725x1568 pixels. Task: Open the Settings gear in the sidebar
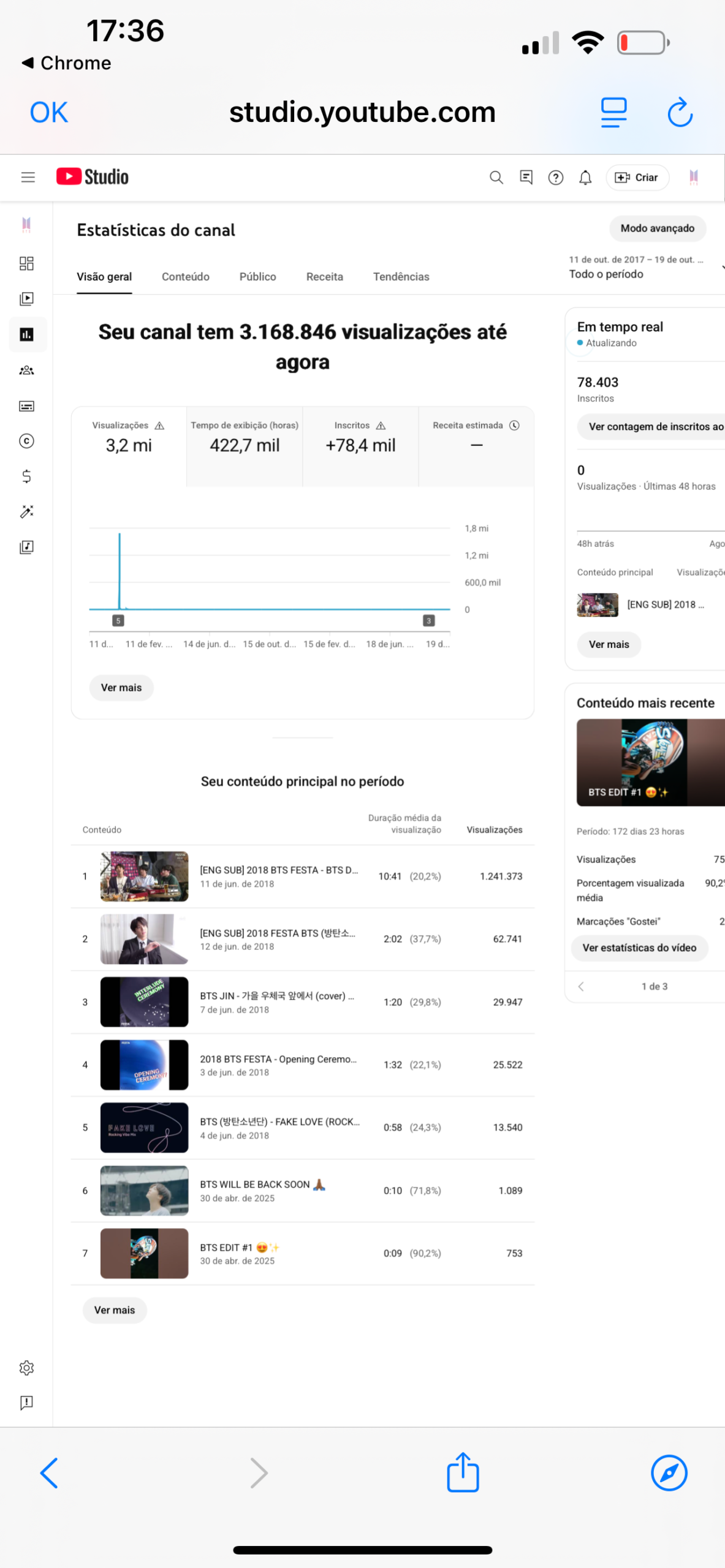[26, 1367]
